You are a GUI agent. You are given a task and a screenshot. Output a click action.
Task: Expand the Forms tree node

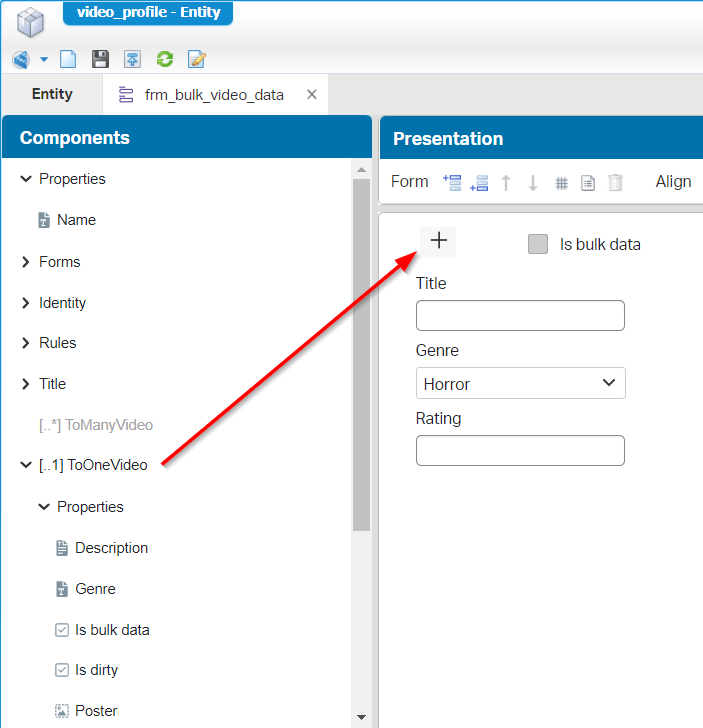(26, 262)
